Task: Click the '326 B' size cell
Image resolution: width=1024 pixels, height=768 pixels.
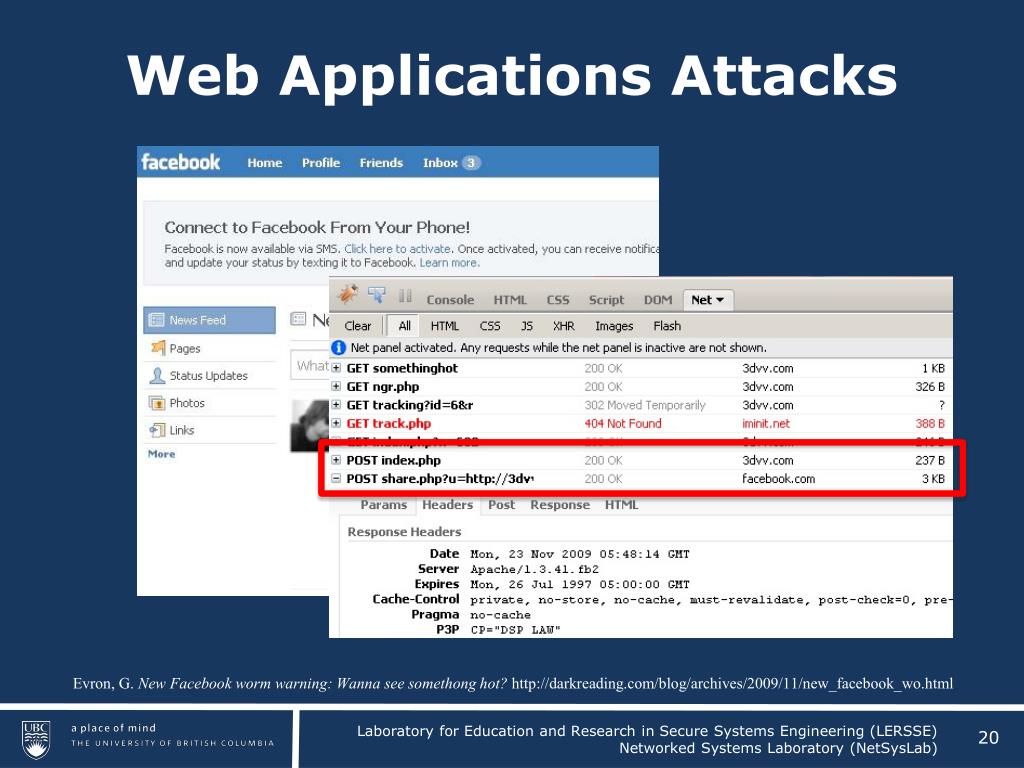Action: (930, 387)
